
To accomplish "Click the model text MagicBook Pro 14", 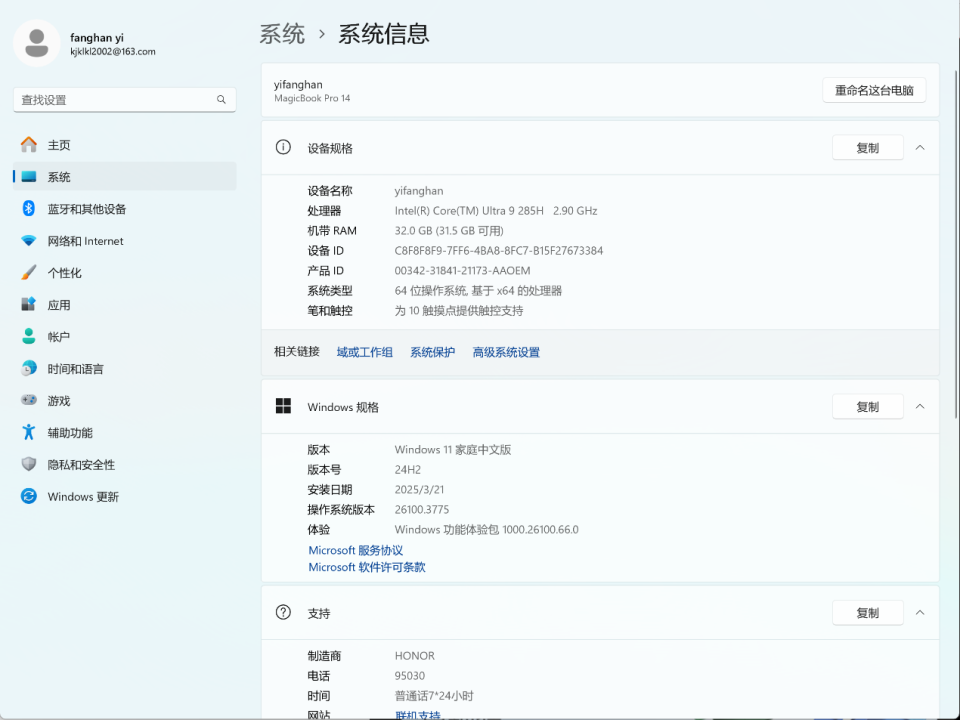I will click(312, 98).
